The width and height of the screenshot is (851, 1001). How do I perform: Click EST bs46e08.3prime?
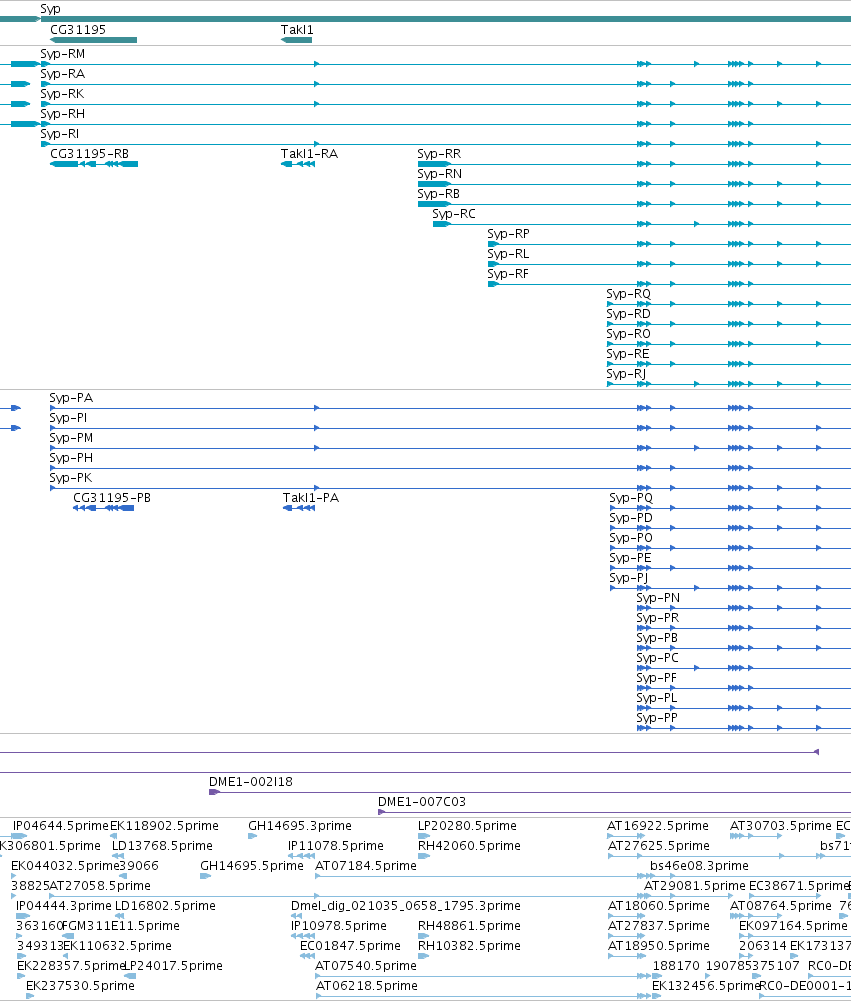699,866
